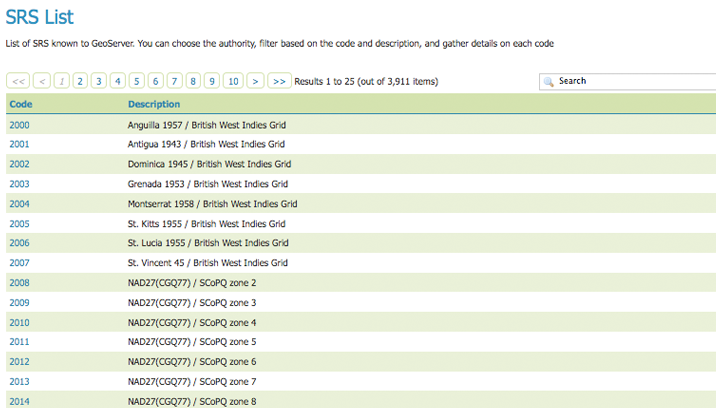Open SRS code 2000 details
Image resolution: width=716 pixels, height=408 pixels.
(x=19, y=125)
